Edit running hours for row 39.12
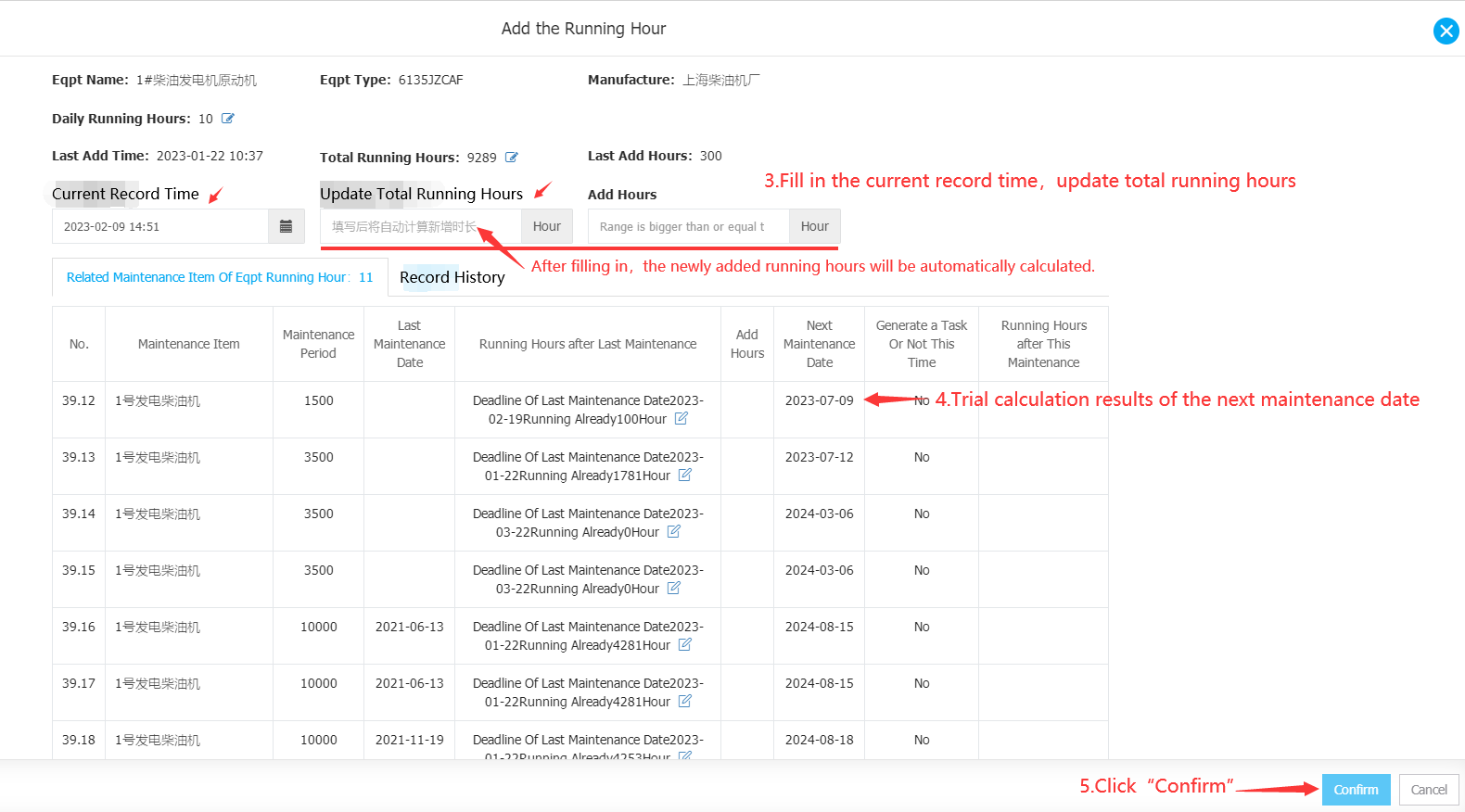The image size is (1465, 812). (682, 418)
